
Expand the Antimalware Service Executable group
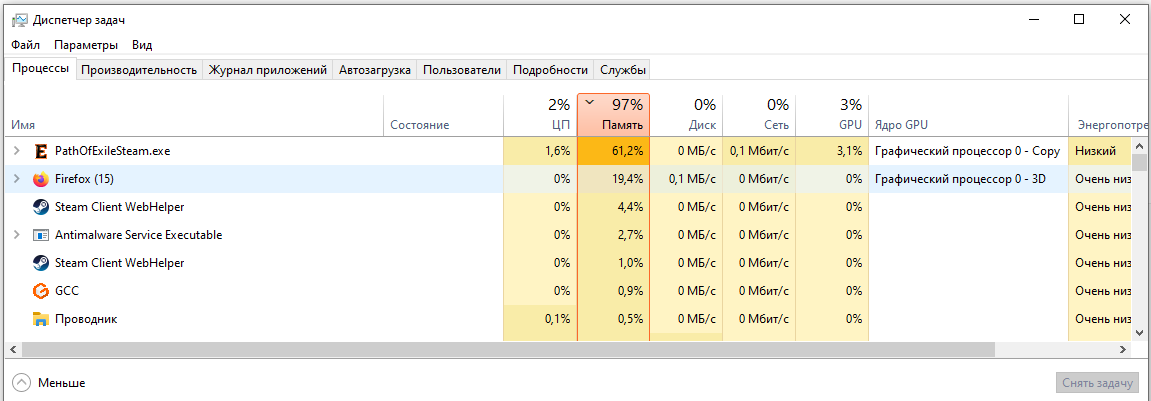tap(16, 235)
